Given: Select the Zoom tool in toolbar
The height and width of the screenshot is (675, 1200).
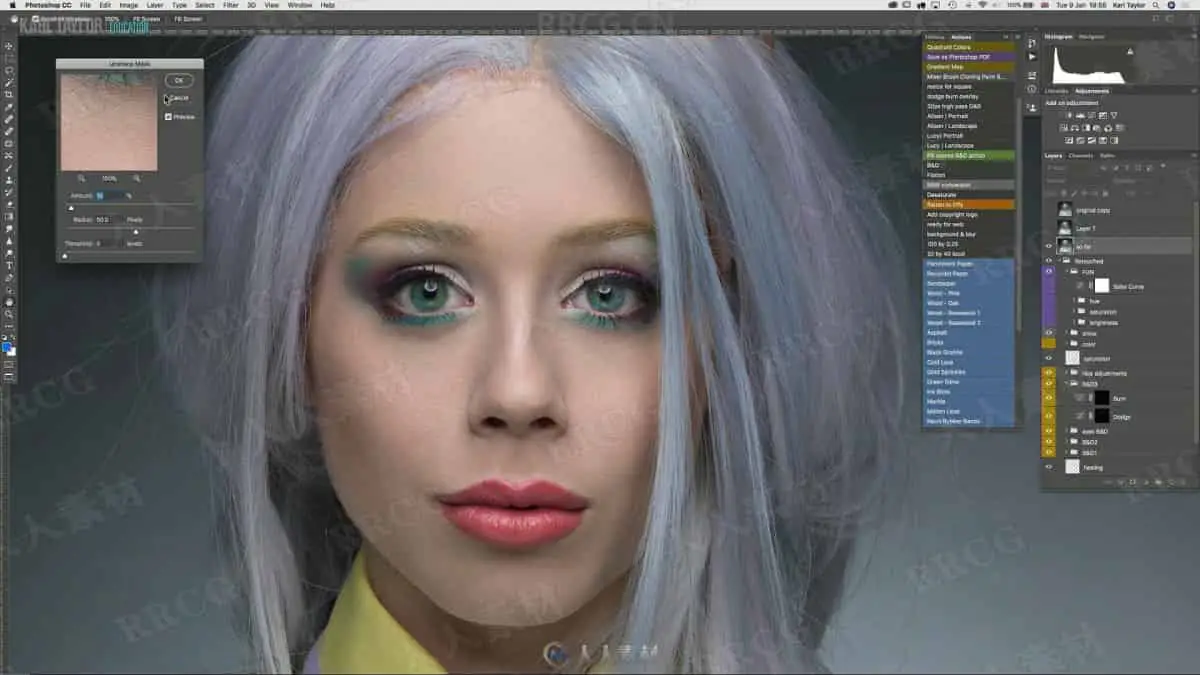Looking at the screenshot, I should tap(9, 313).
